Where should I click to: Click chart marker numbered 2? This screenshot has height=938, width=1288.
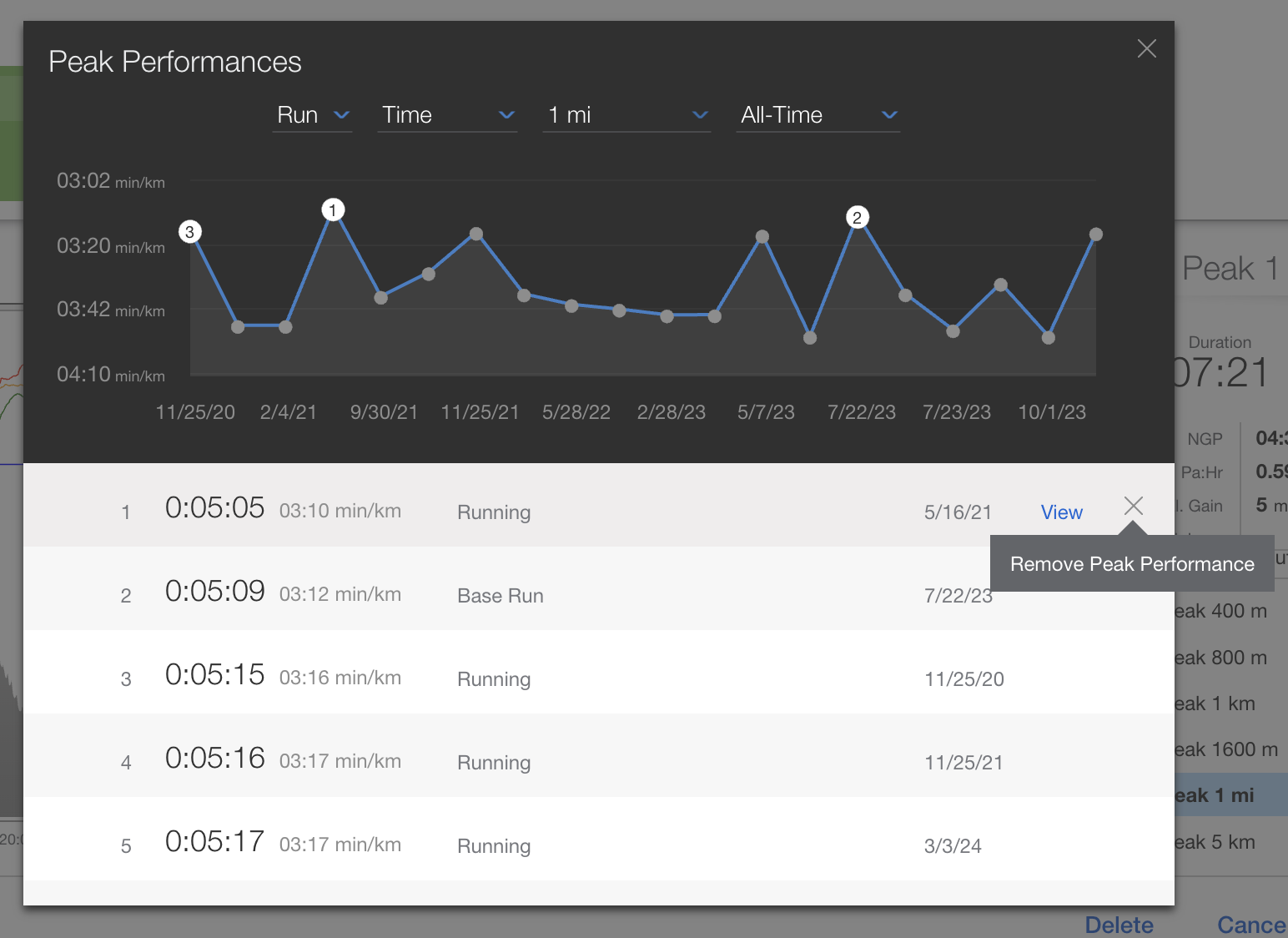click(857, 217)
